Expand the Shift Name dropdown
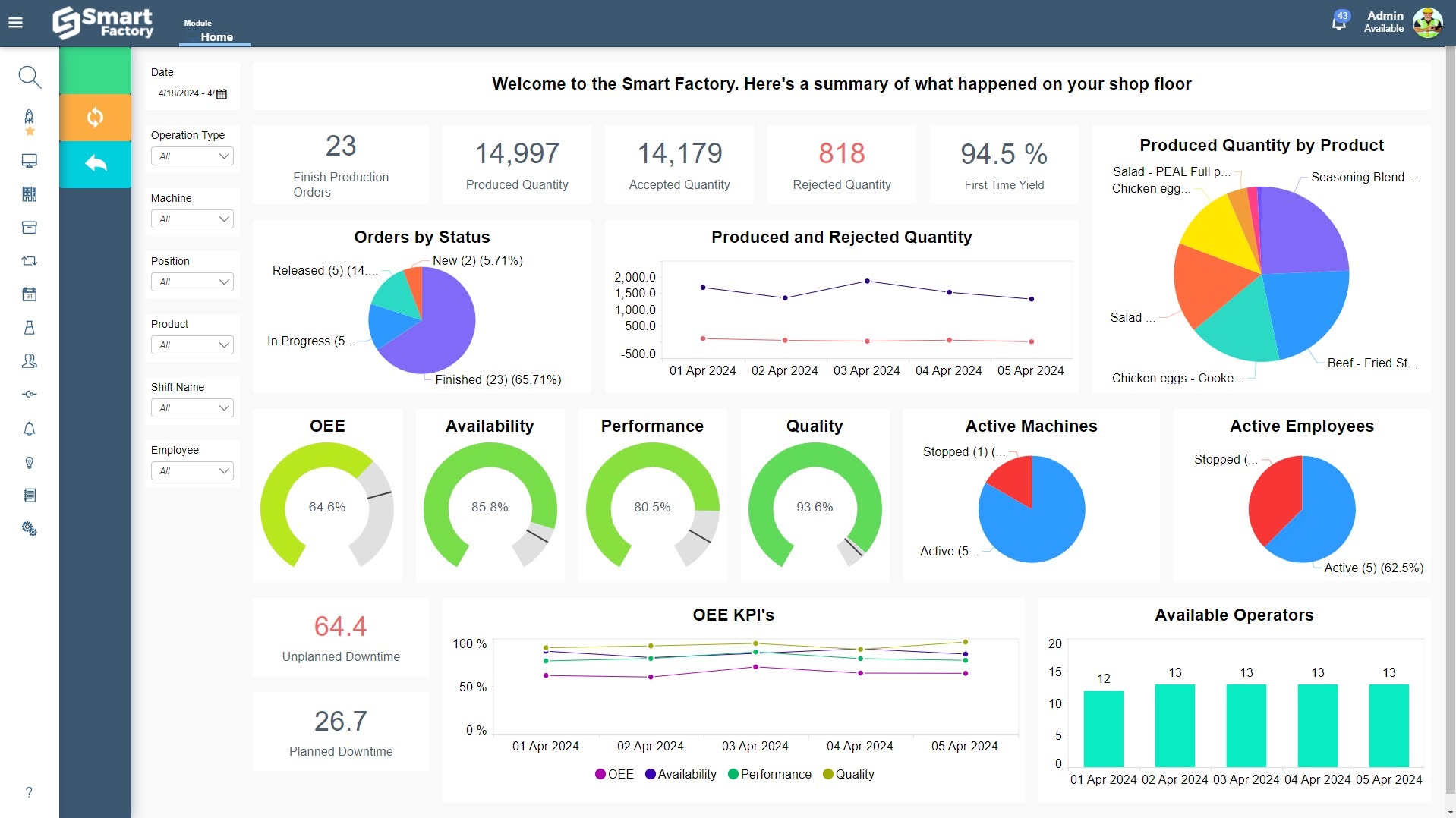 click(192, 408)
